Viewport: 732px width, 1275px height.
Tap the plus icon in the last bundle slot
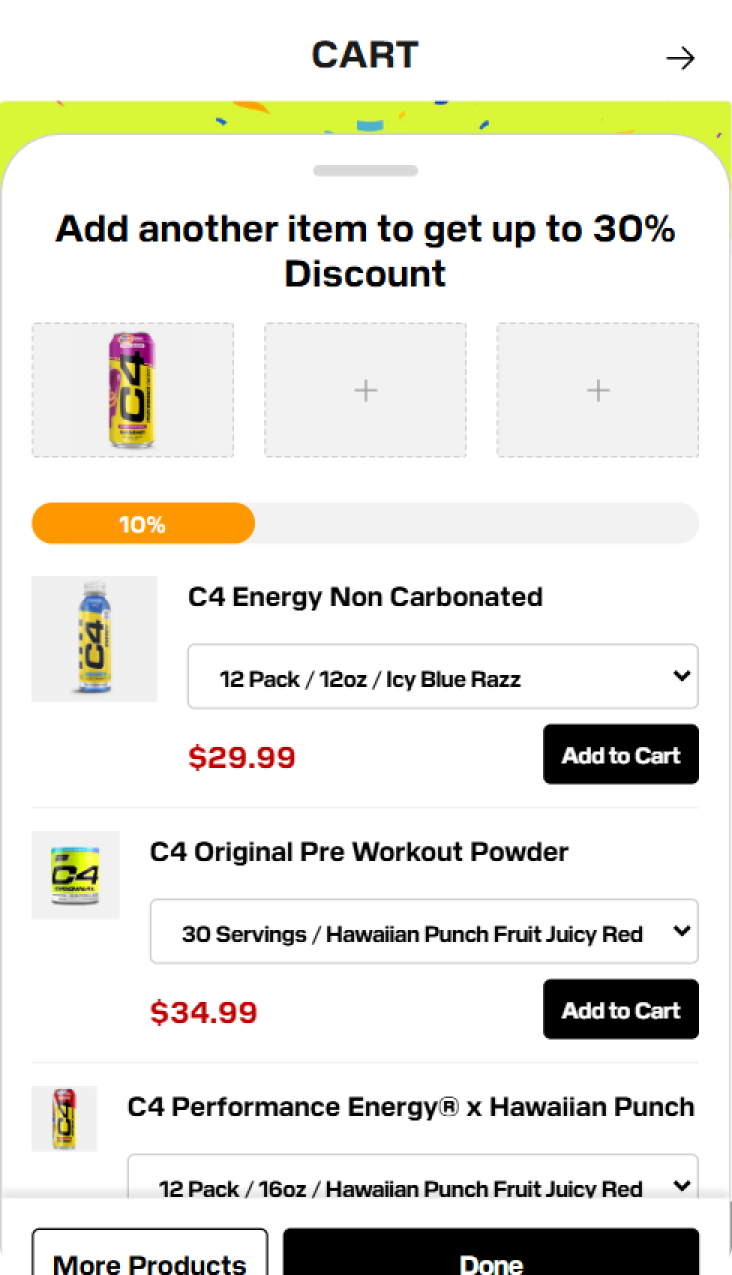click(x=598, y=390)
